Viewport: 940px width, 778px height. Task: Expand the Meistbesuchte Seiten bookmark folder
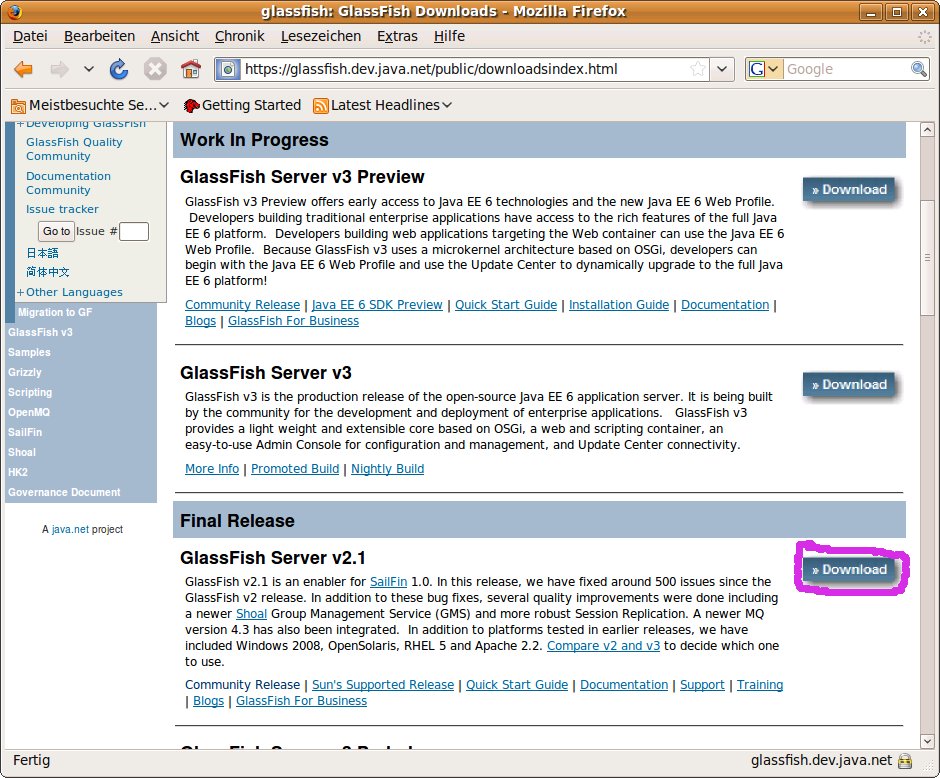point(88,105)
